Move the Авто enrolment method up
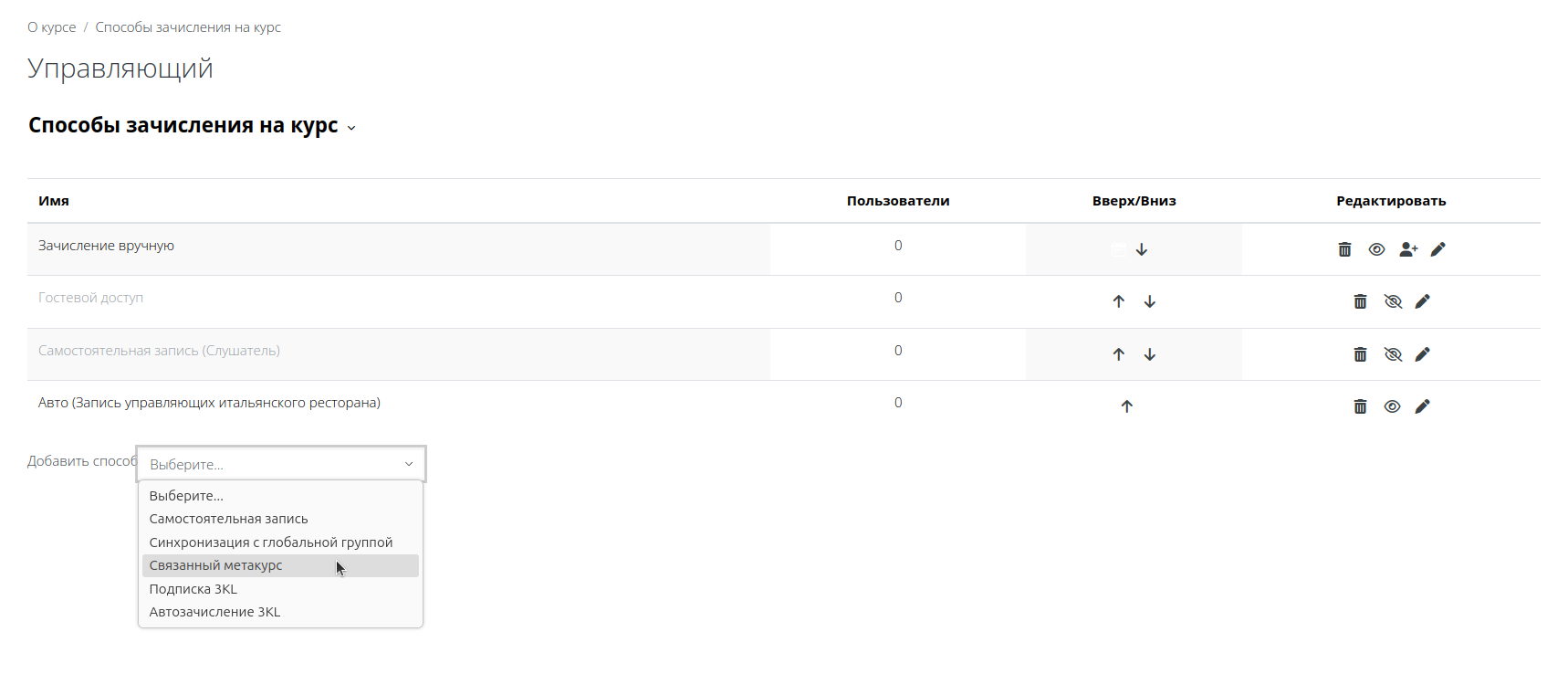The height and width of the screenshot is (674, 1568). [1127, 406]
